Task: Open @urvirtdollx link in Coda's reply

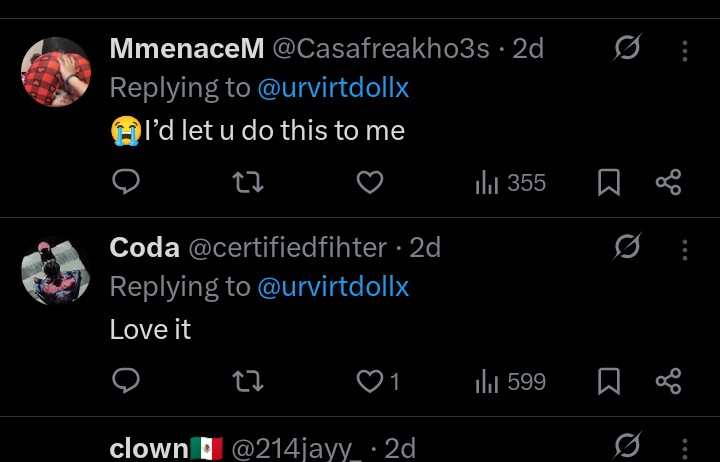Action: pyautogui.click(x=333, y=287)
